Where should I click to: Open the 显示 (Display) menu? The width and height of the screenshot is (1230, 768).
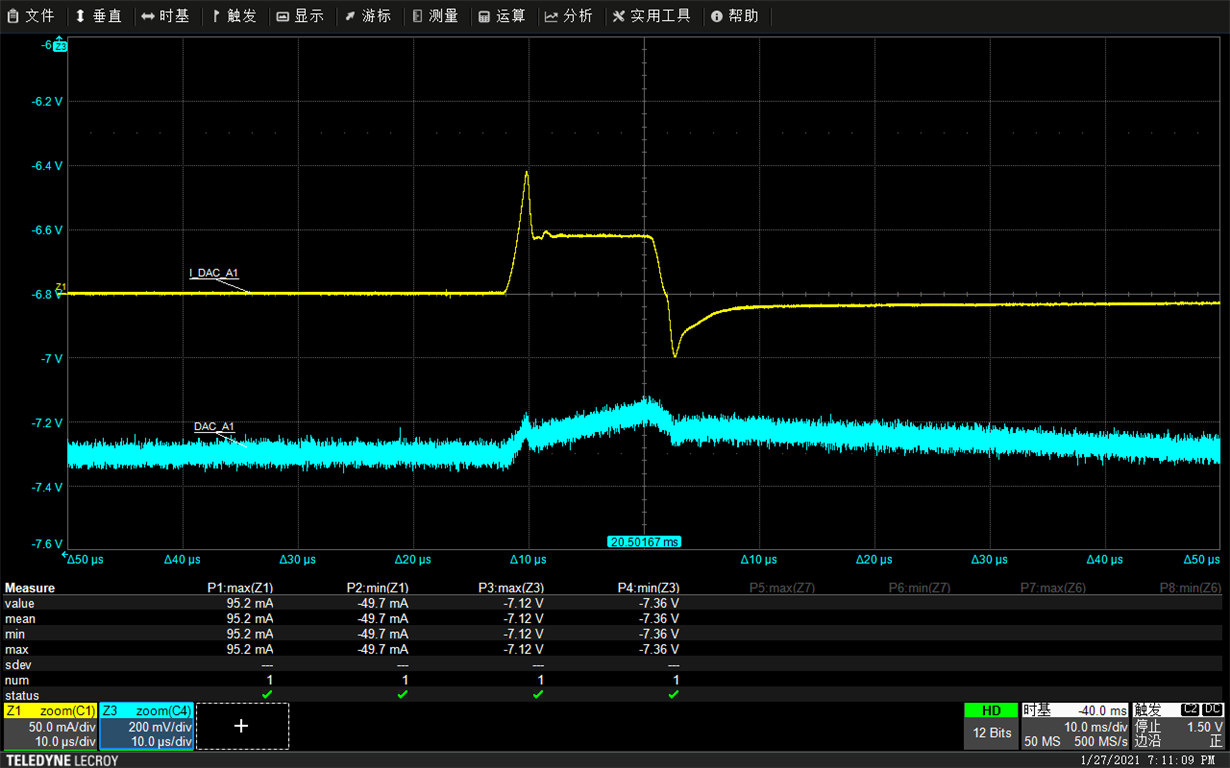click(300, 16)
